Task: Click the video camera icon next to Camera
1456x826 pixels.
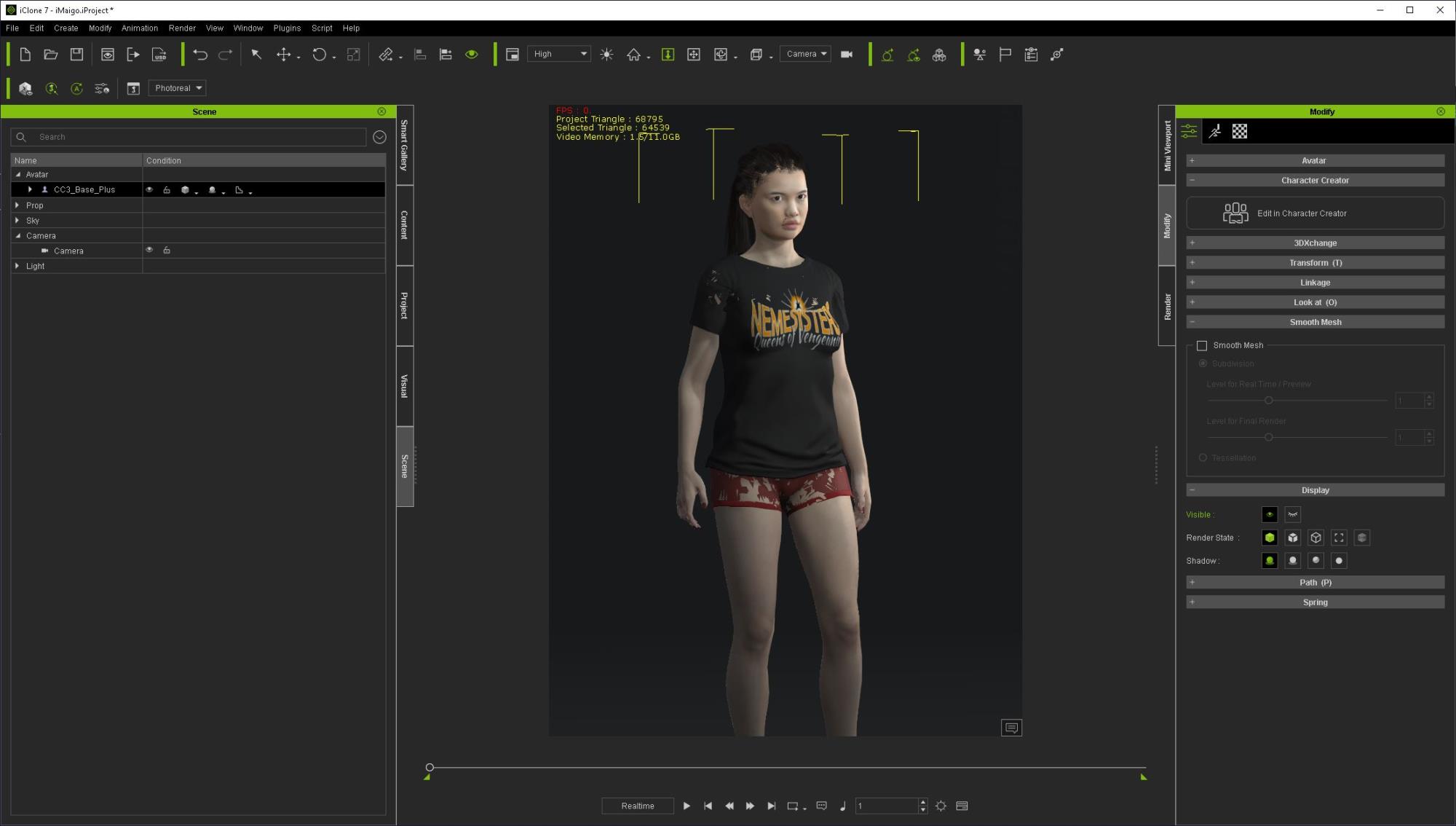Action: pyautogui.click(x=846, y=55)
